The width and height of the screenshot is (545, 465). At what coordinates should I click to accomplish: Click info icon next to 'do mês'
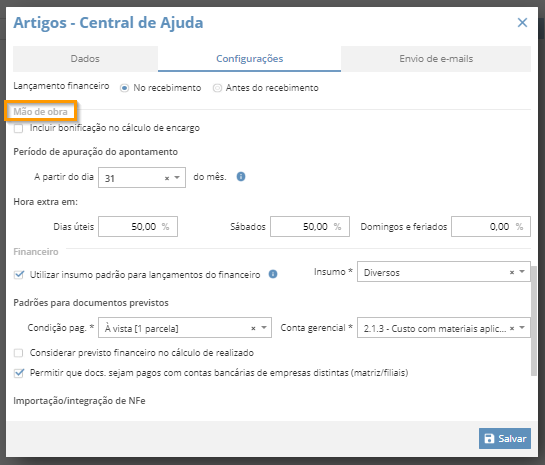241,177
